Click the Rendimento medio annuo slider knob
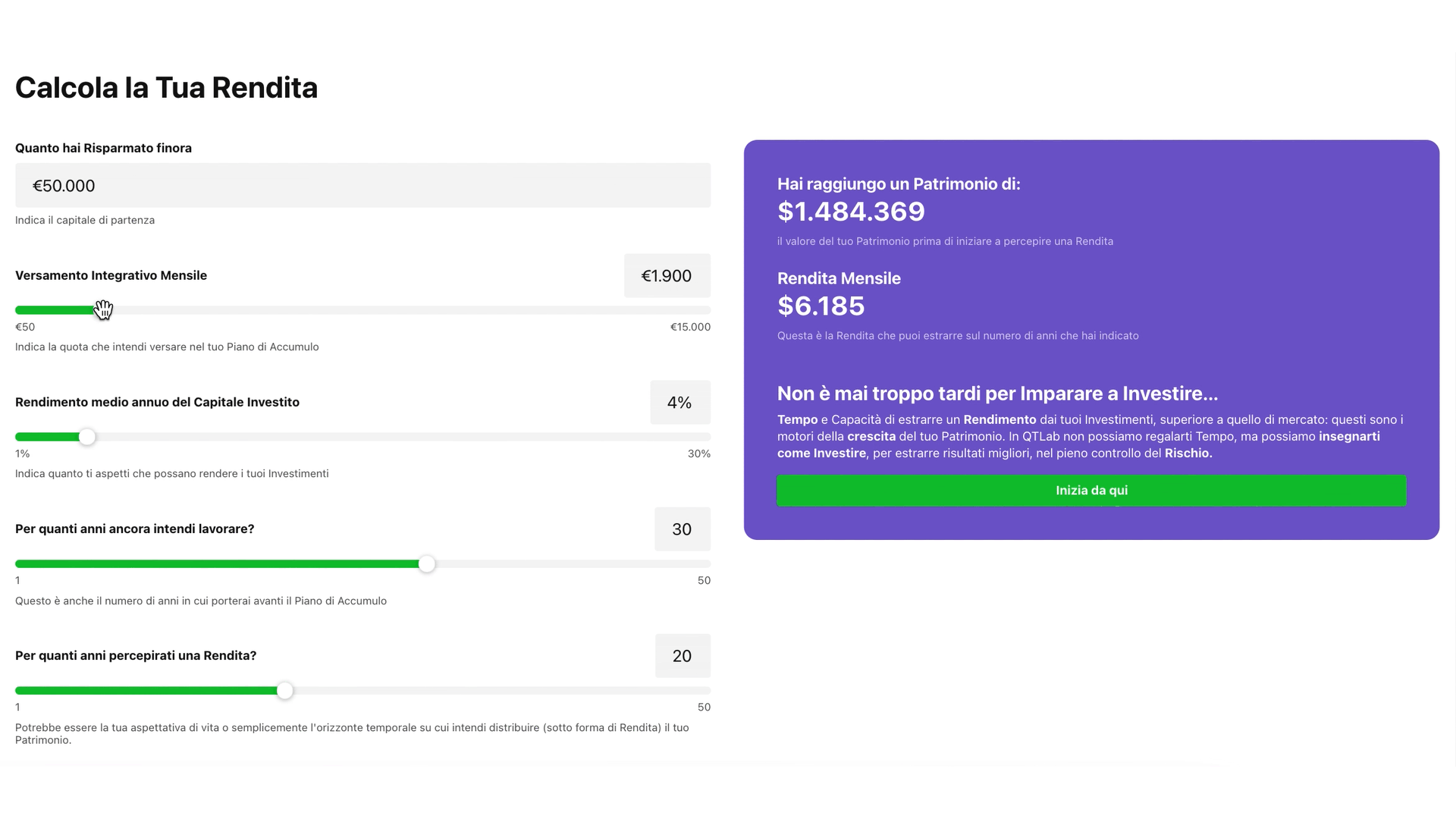This screenshot has height=819, width=1456. click(87, 437)
